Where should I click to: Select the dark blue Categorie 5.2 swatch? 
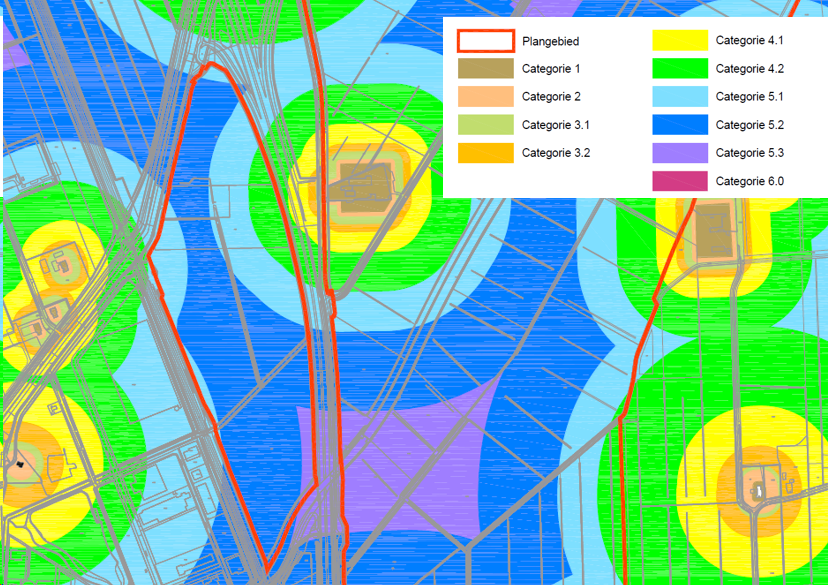(x=680, y=125)
